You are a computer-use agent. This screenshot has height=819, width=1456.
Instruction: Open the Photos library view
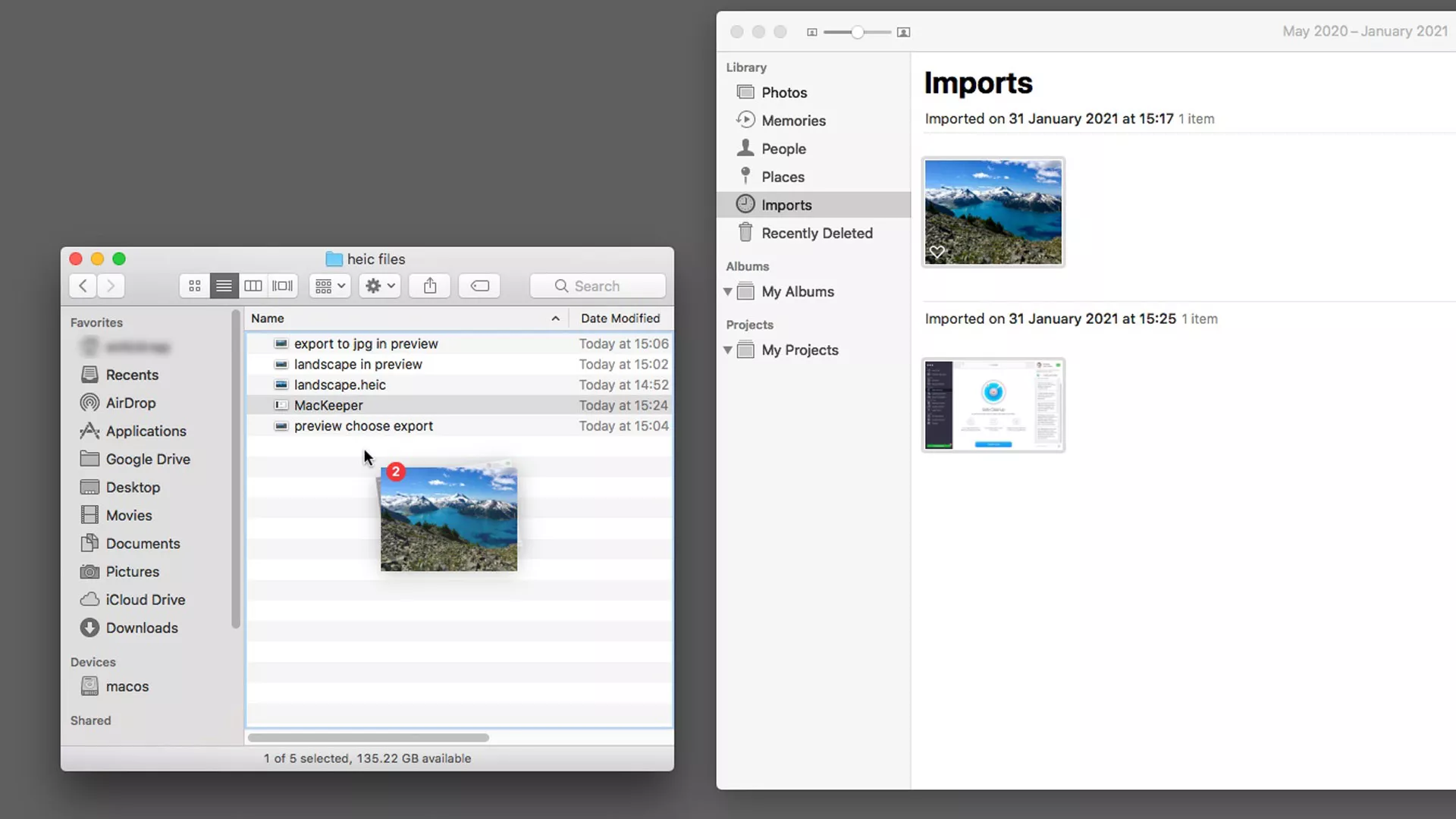[783, 92]
